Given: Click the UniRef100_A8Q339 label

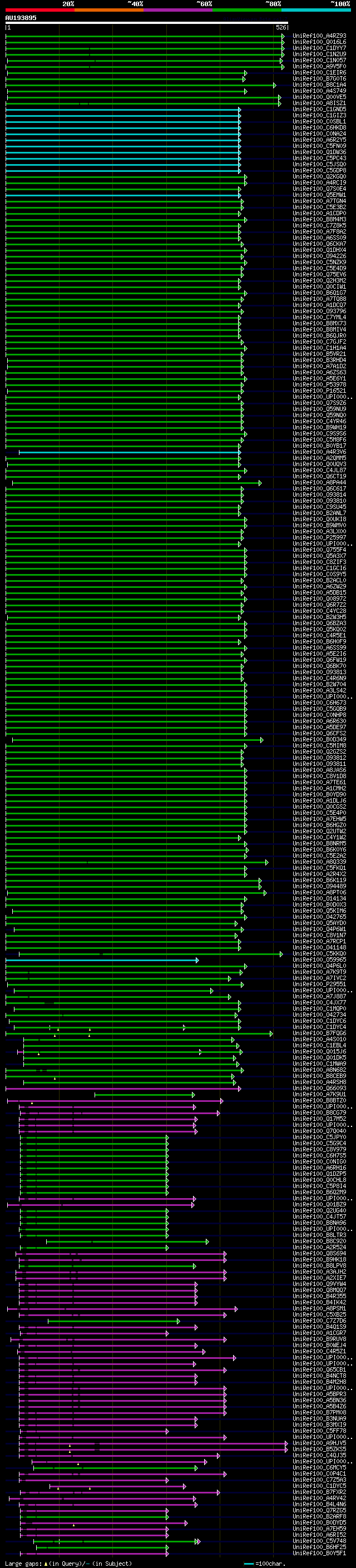Looking at the screenshot, I should click(x=319, y=862).
